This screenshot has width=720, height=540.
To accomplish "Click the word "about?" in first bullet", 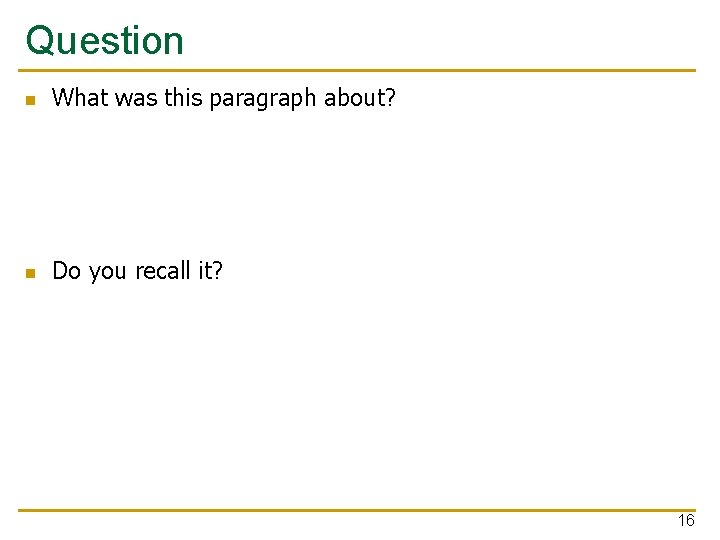I will click(x=360, y=97).
